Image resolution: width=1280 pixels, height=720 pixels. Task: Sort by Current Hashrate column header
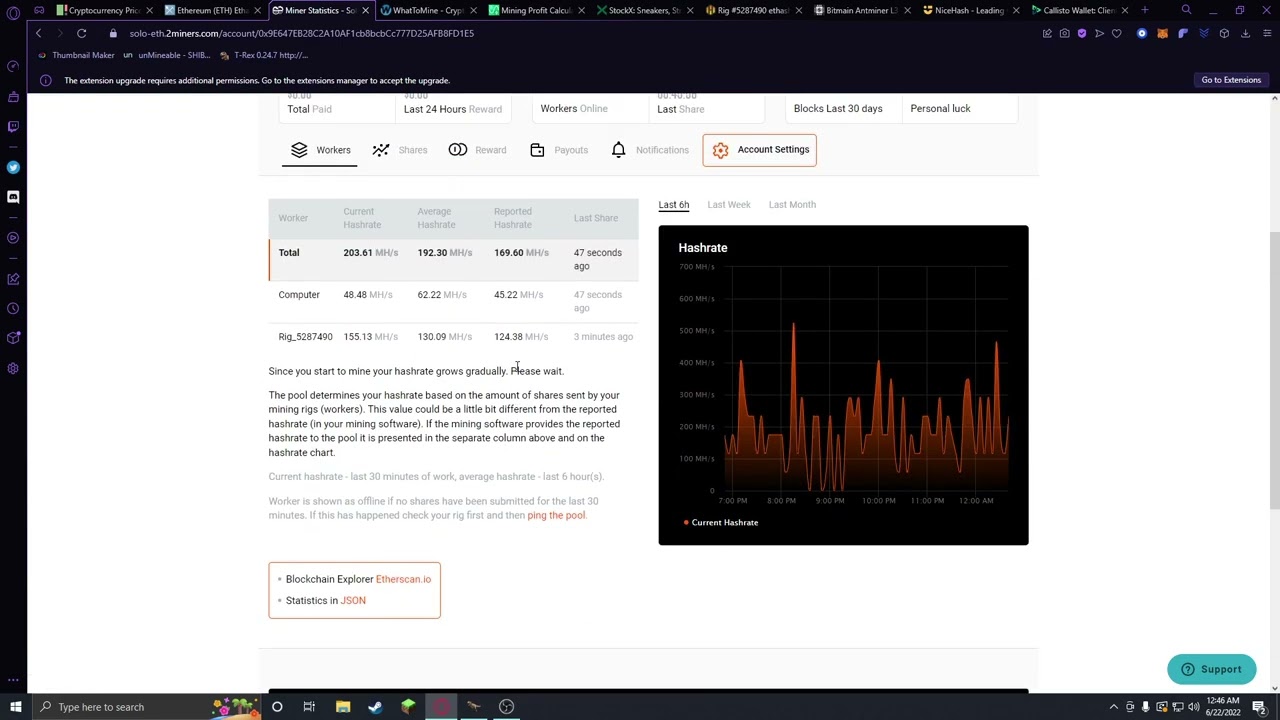pyautogui.click(x=362, y=218)
